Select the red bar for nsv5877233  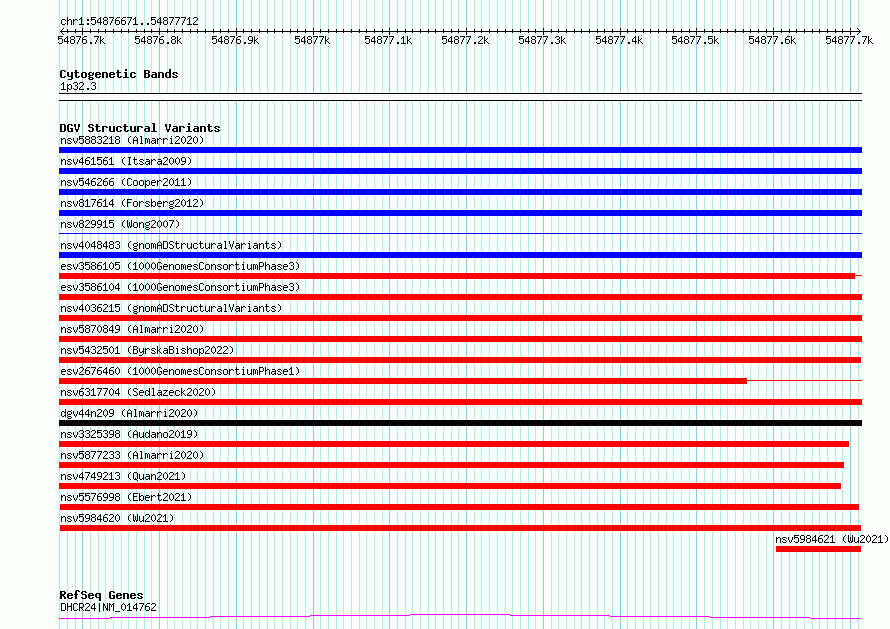(451, 465)
